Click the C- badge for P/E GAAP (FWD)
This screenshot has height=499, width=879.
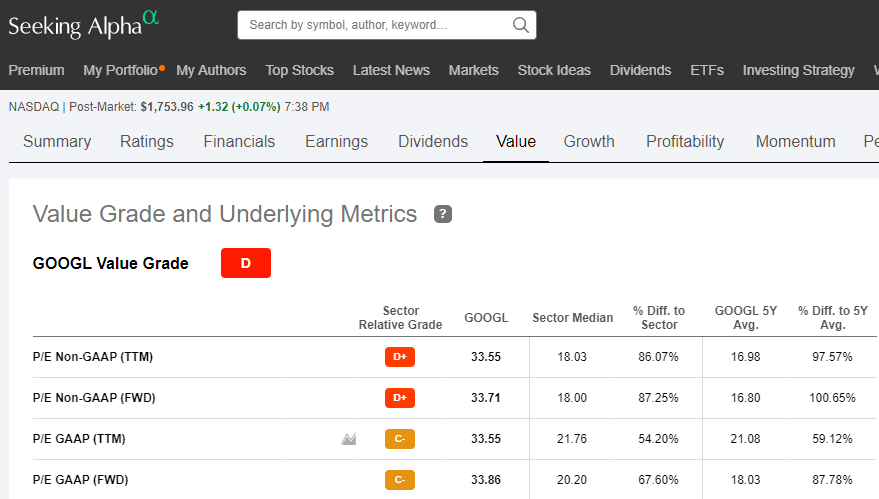[x=400, y=479]
